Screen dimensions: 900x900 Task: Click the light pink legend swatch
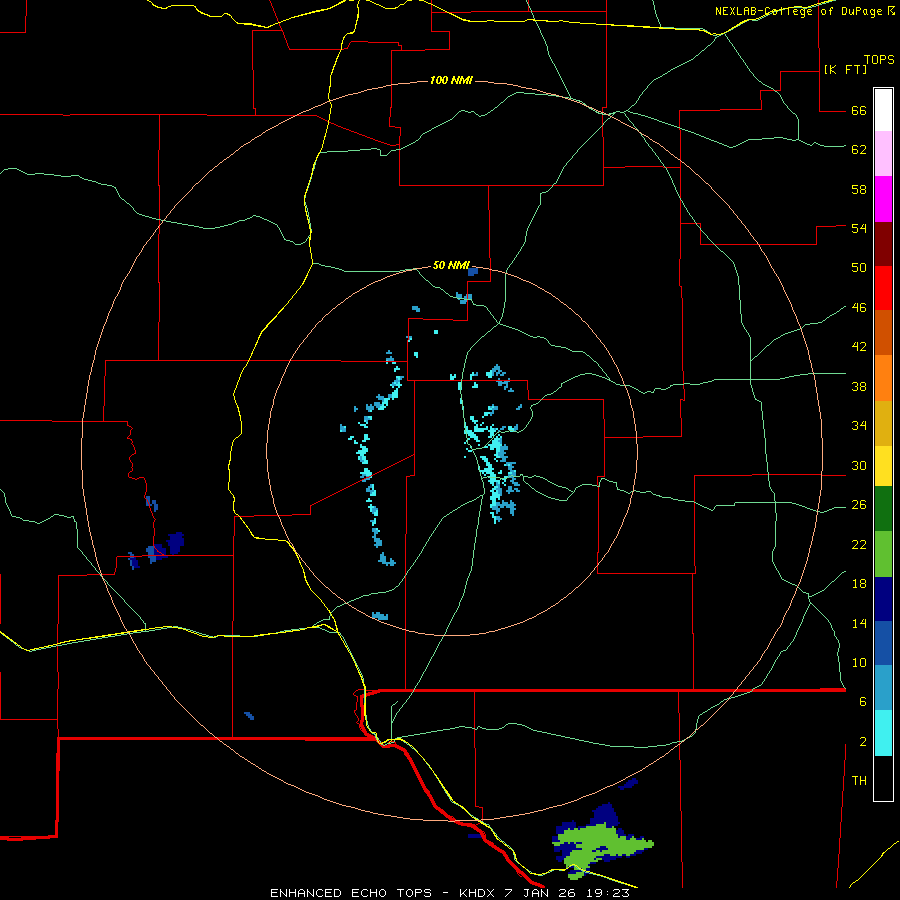coord(883,153)
